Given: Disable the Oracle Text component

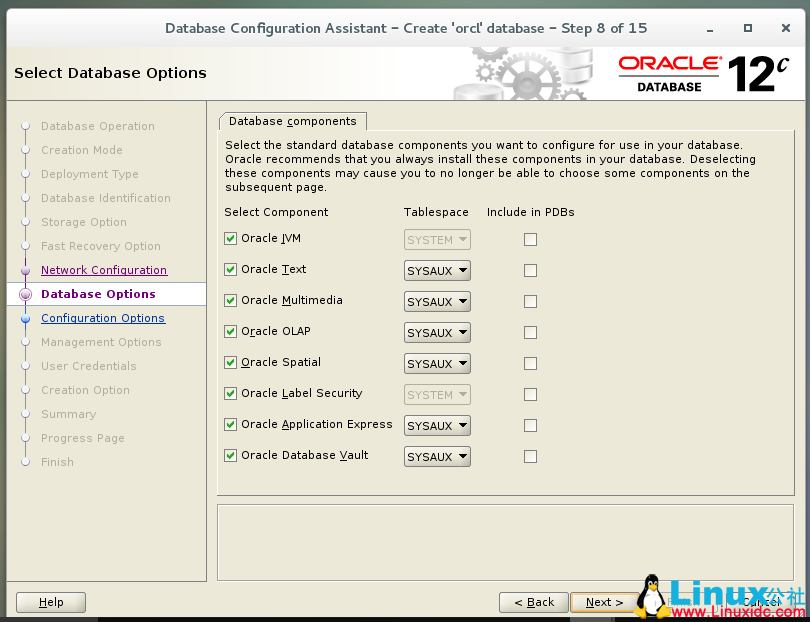Looking at the screenshot, I should (x=231, y=269).
